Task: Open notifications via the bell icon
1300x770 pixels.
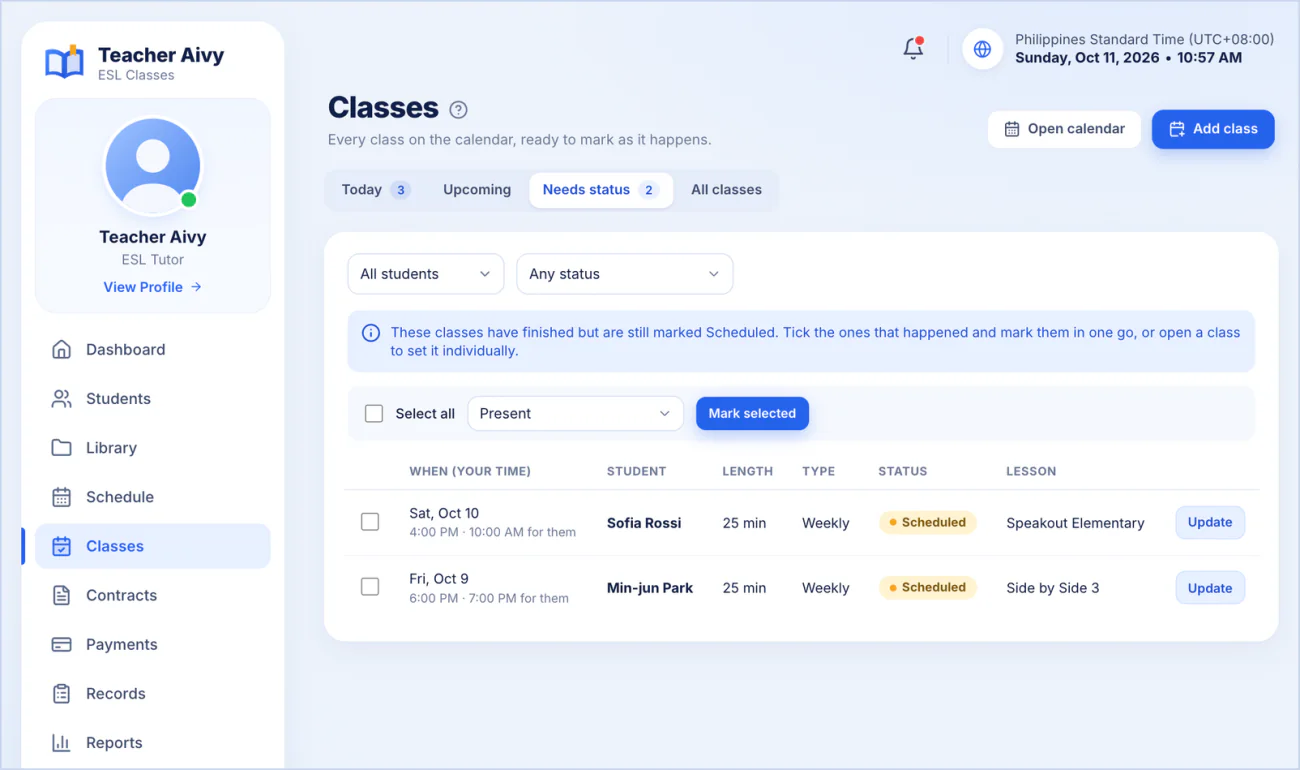Action: [913, 48]
